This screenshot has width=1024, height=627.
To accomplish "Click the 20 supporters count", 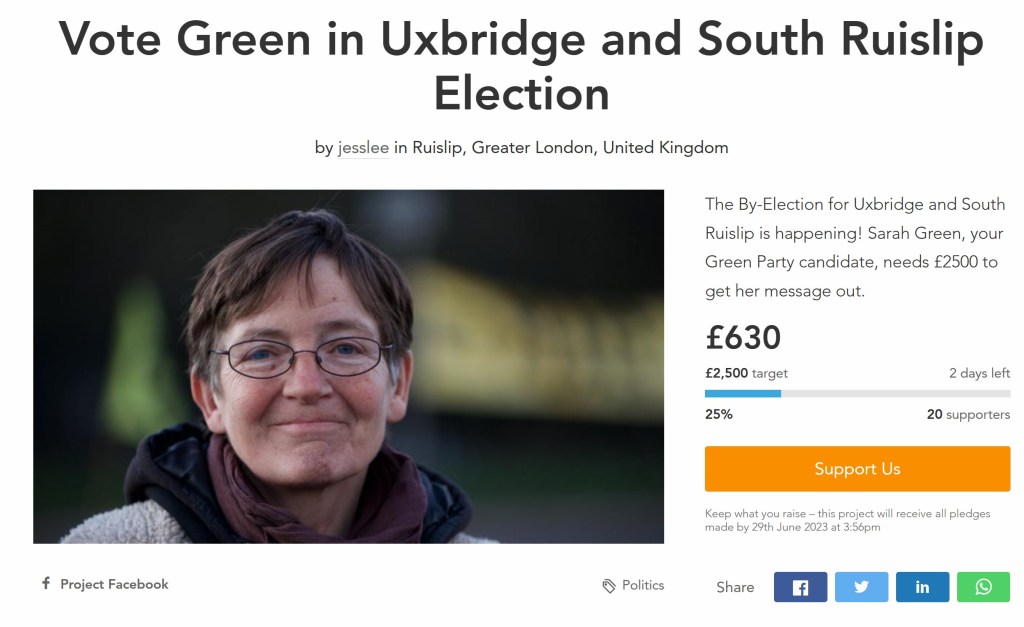I will (968, 414).
